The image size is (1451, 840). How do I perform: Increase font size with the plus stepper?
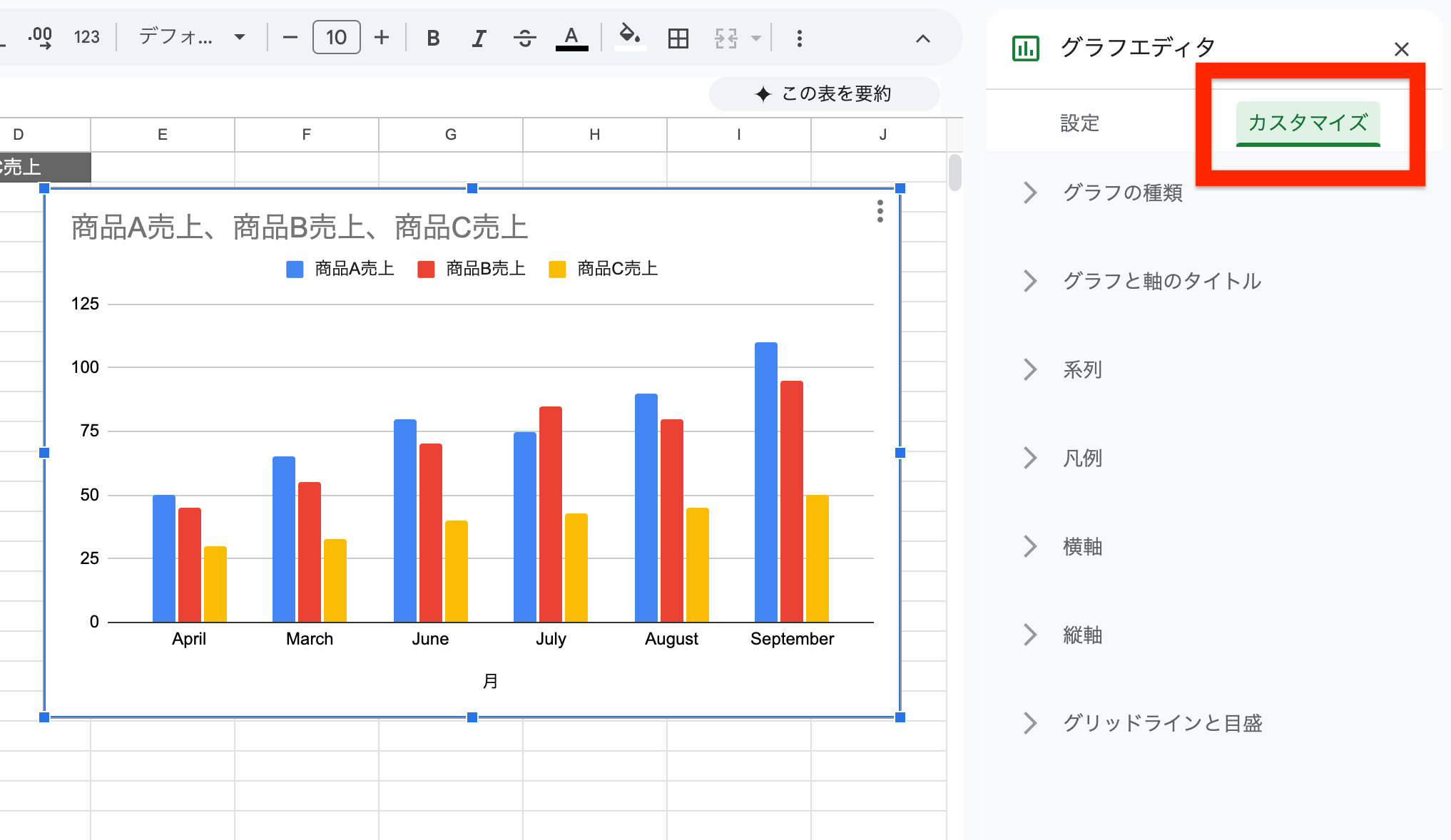(382, 37)
